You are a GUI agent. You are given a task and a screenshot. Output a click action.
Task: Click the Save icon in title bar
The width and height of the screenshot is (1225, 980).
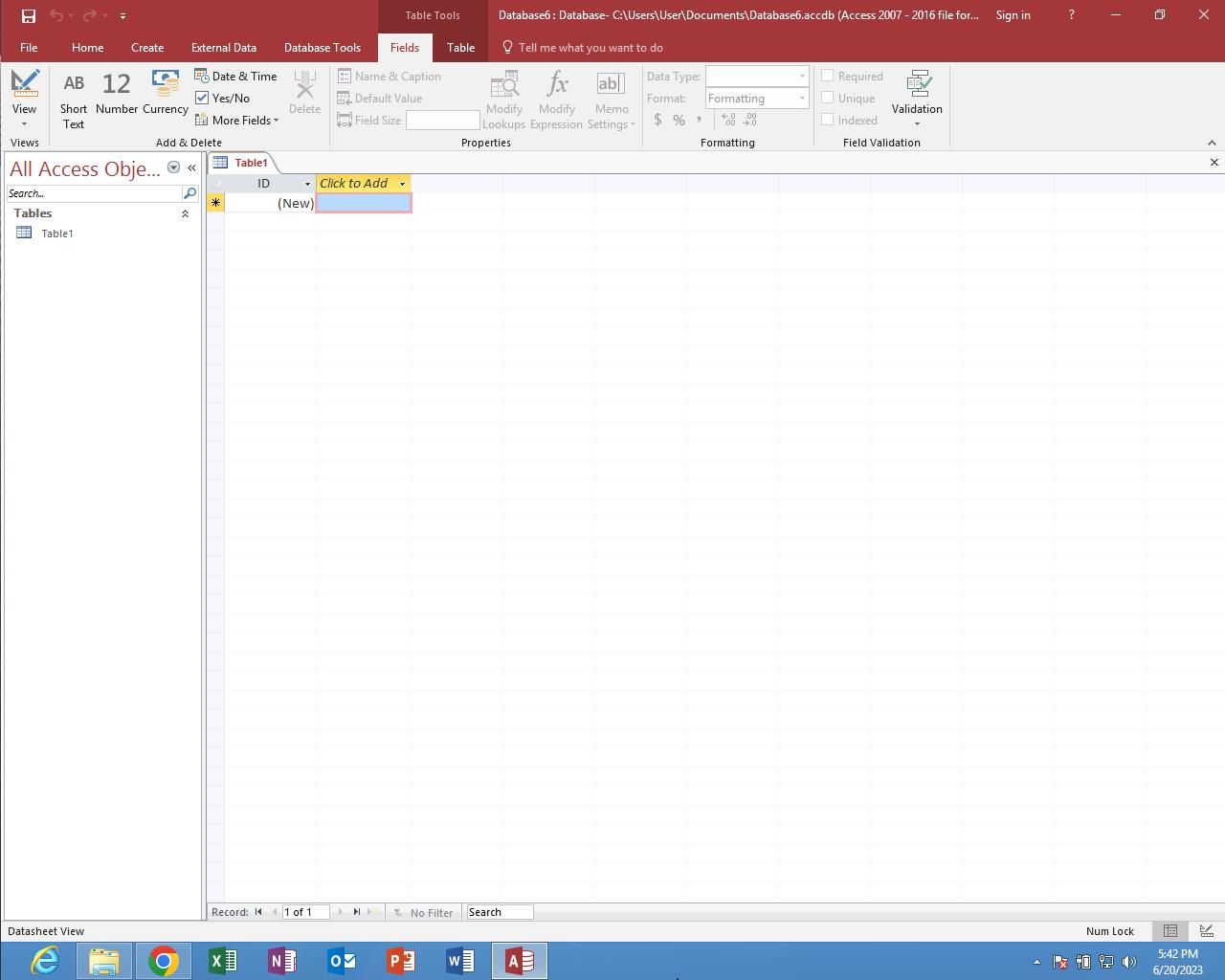[x=29, y=15]
